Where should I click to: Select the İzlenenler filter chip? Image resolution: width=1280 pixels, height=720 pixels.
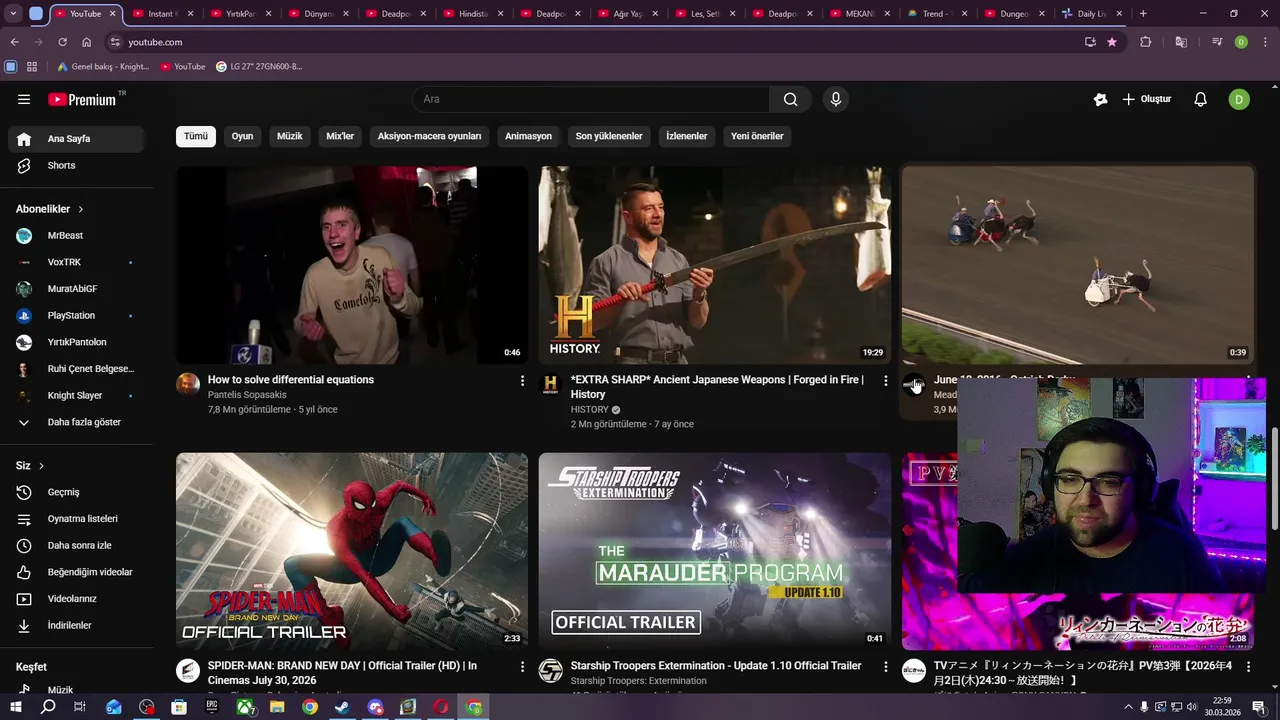[687, 136]
